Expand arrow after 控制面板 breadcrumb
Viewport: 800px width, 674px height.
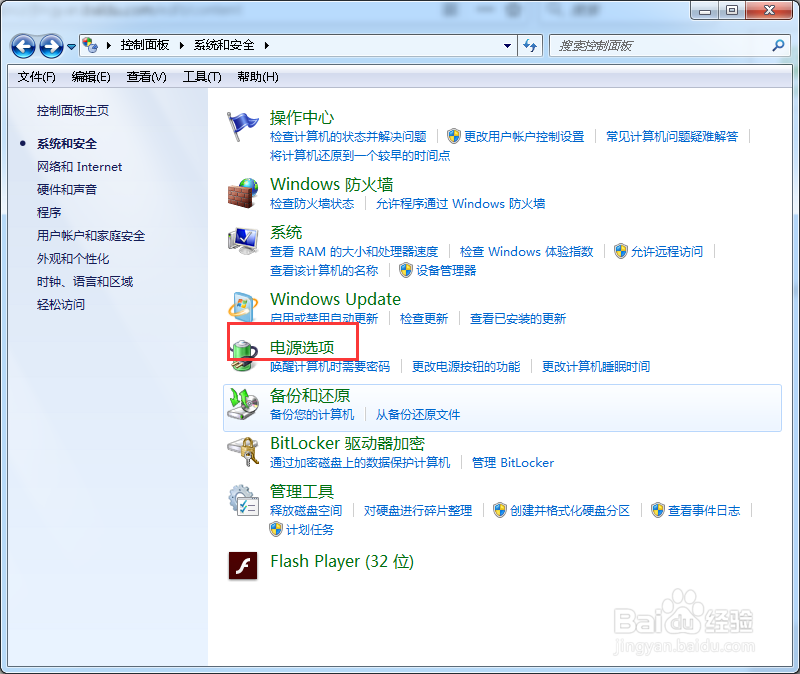point(182,45)
